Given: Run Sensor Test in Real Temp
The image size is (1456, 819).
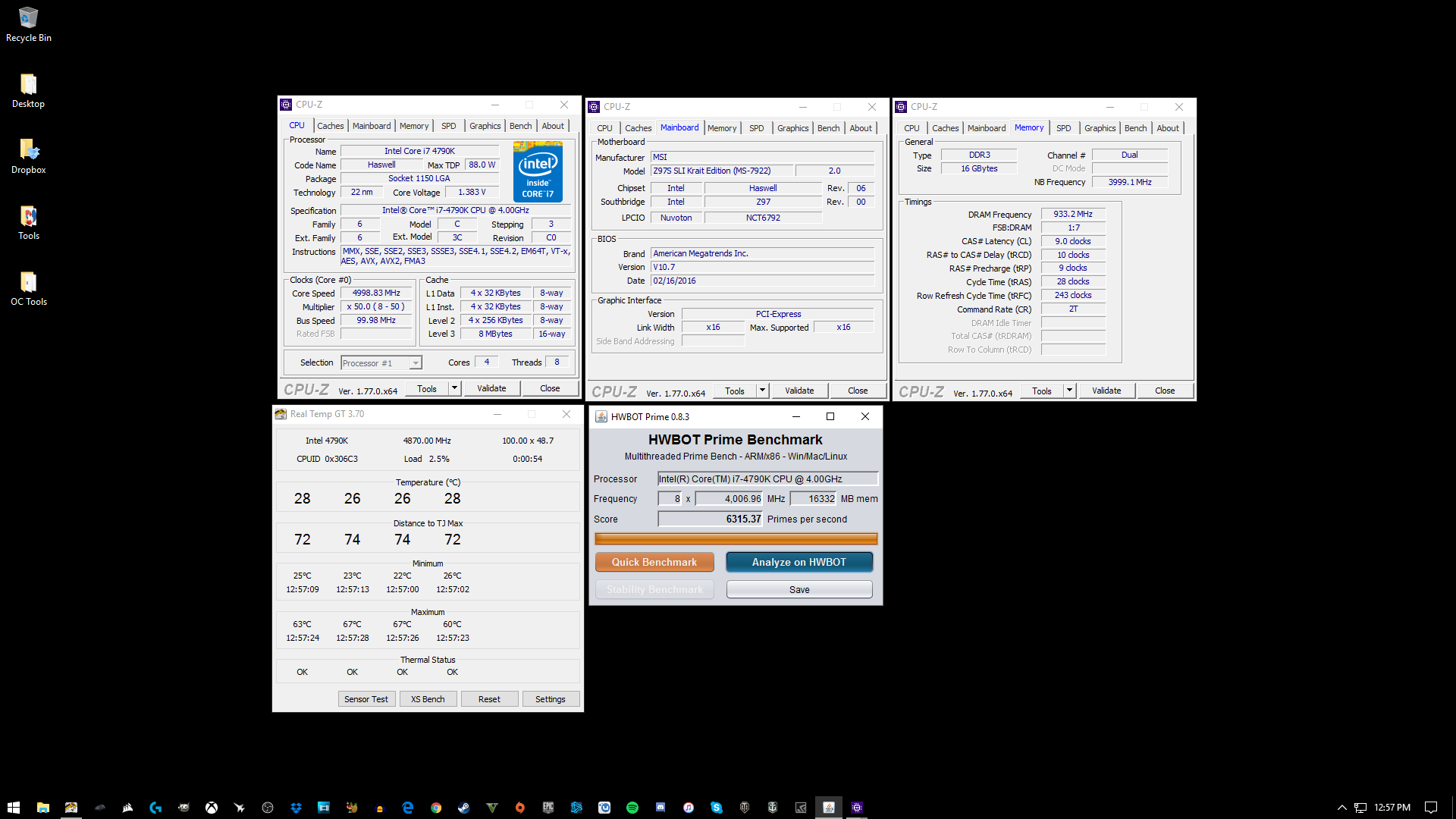Looking at the screenshot, I should (366, 699).
